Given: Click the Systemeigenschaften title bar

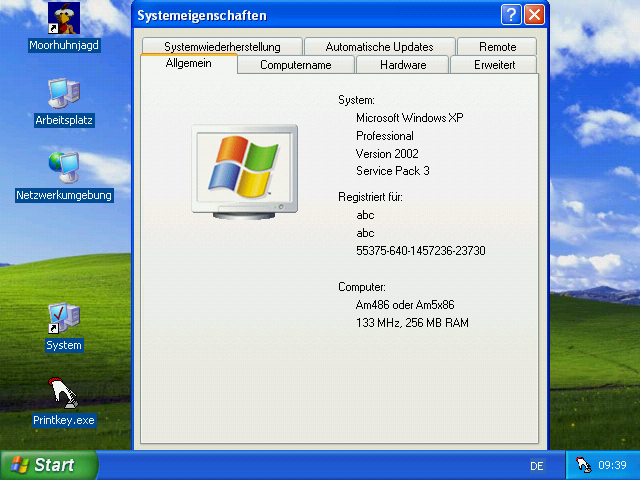Looking at the screenshot, I should pos(316,15).
